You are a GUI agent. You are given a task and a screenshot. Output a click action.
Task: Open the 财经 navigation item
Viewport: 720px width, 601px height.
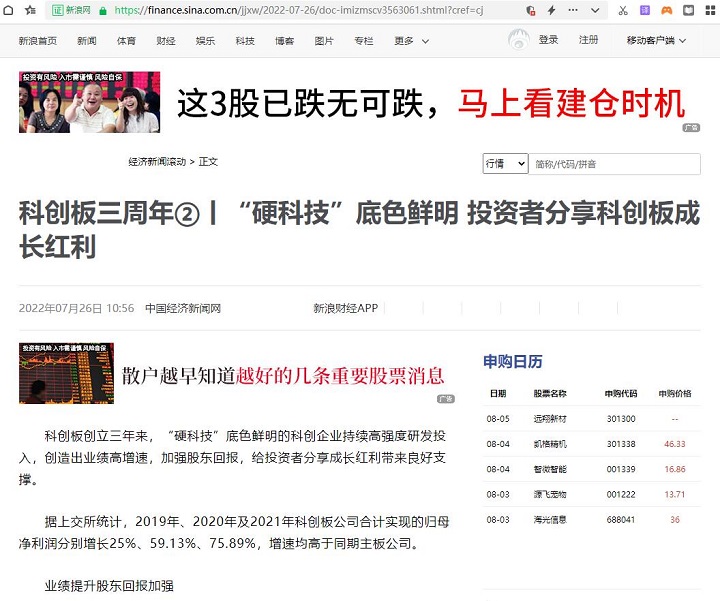(166, 41)
